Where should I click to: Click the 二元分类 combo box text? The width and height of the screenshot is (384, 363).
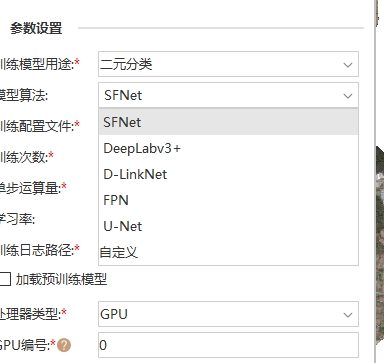coord(126,64)
